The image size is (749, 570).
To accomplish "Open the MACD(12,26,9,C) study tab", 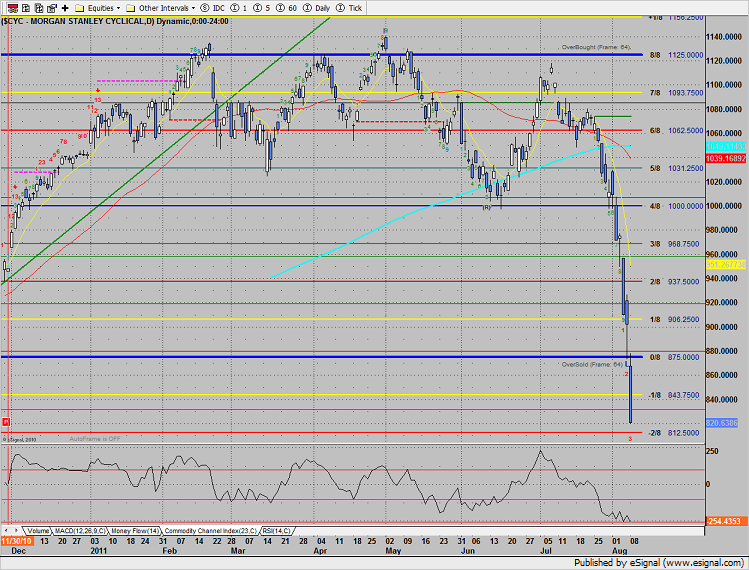I will [80, 531].
